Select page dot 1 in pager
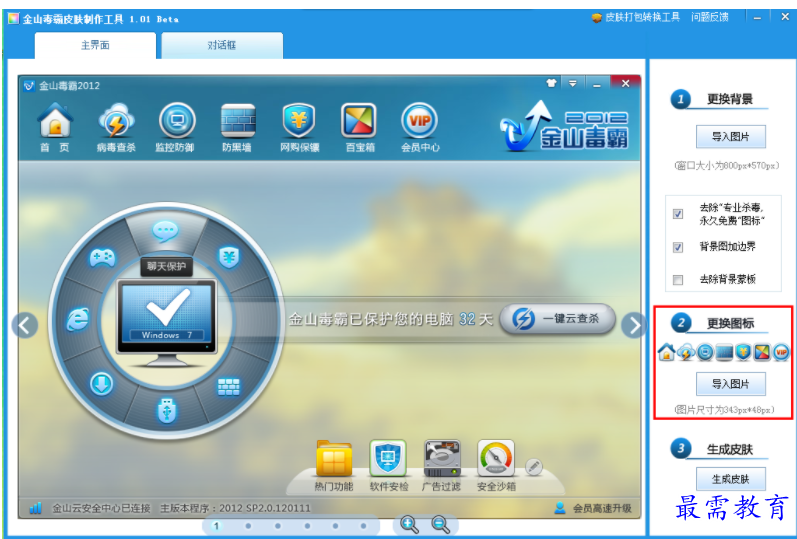797x539 pixels. click(217, 526)
